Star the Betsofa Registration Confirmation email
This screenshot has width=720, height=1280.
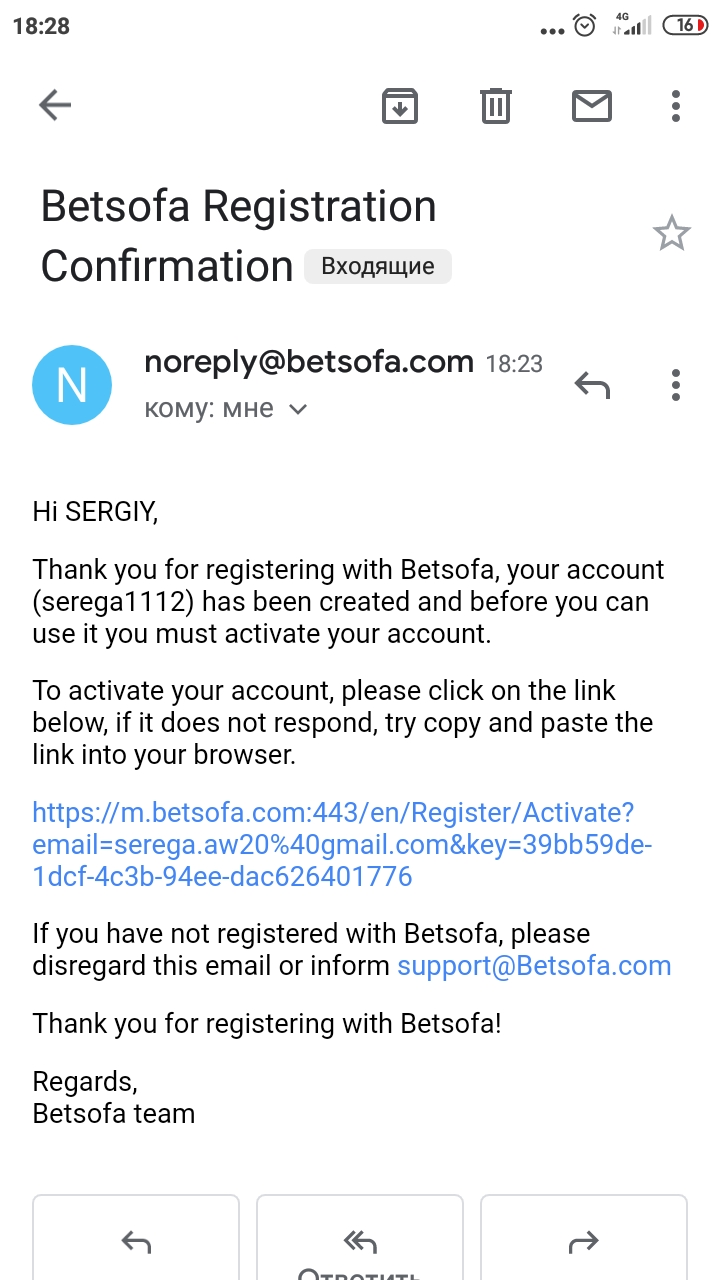pyautogui.click(x=671, y=235)
